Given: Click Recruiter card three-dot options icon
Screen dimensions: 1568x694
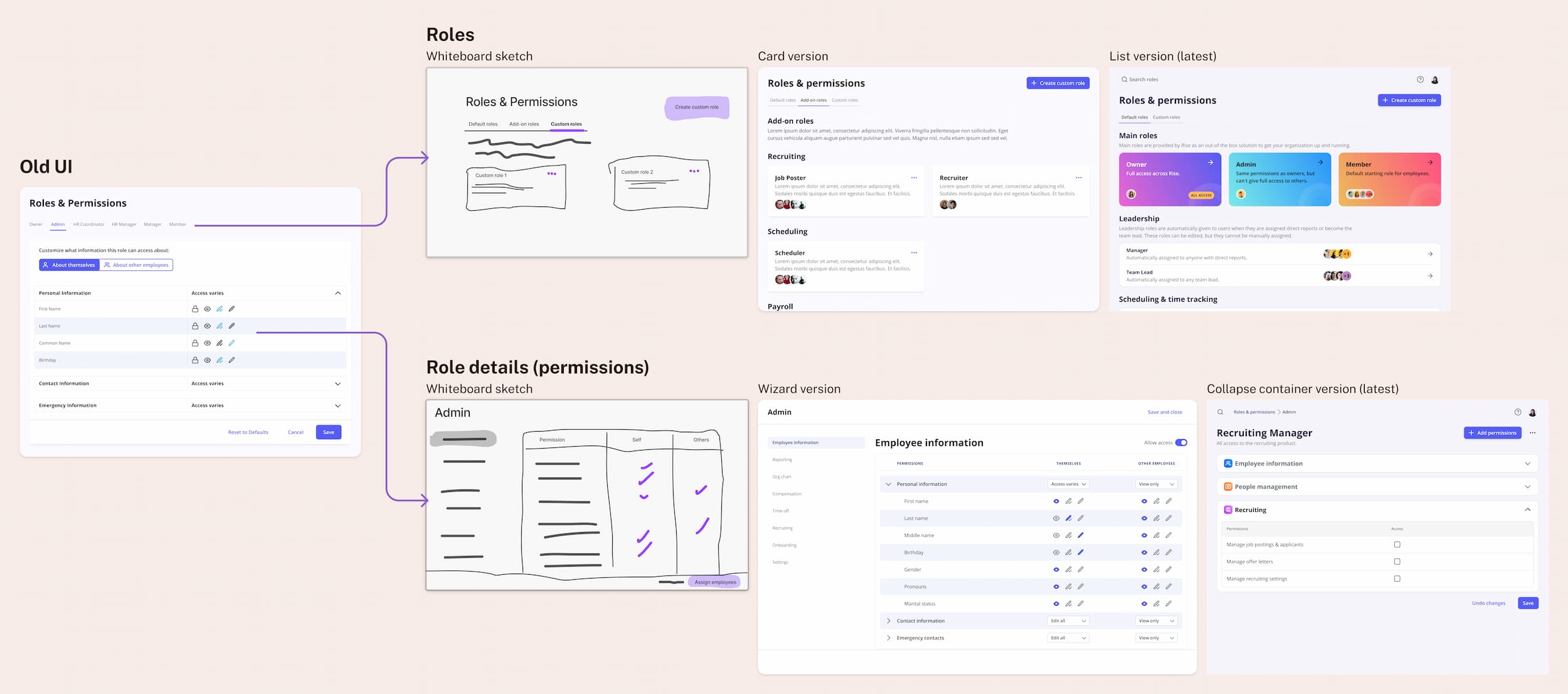Looking at the screenshot, I should (x=1079, y=178).
